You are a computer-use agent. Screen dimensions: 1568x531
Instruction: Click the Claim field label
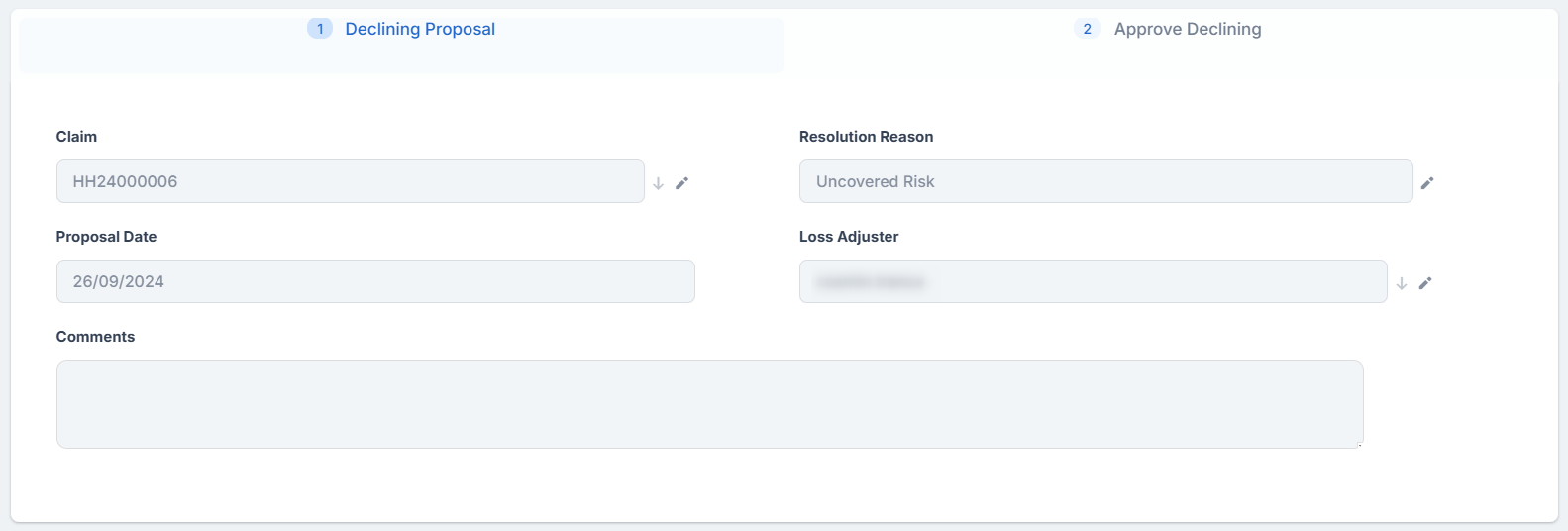76,137
